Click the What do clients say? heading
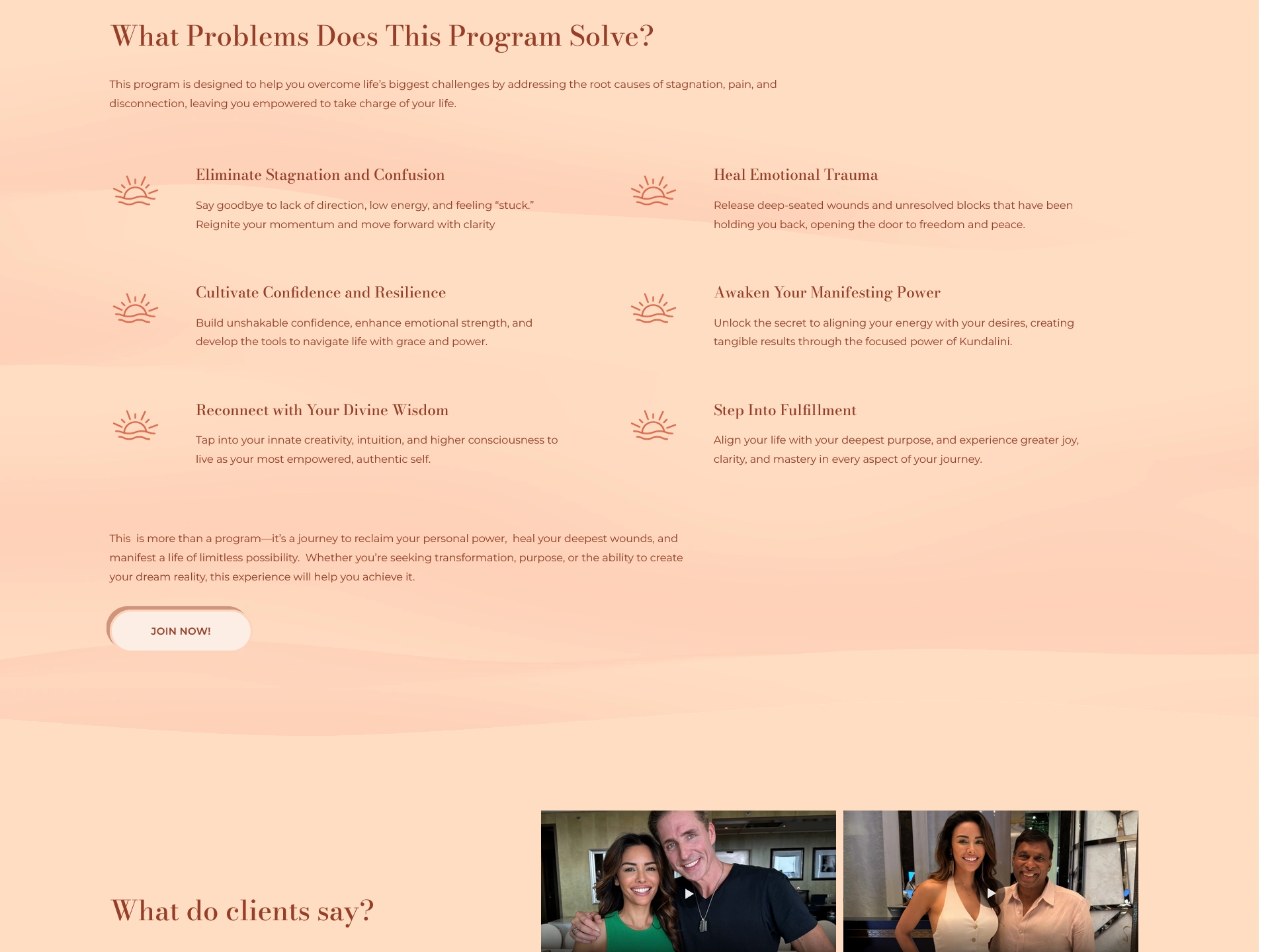The height and width of the screenshot is (952, 1270). click(x=242, y=911)
